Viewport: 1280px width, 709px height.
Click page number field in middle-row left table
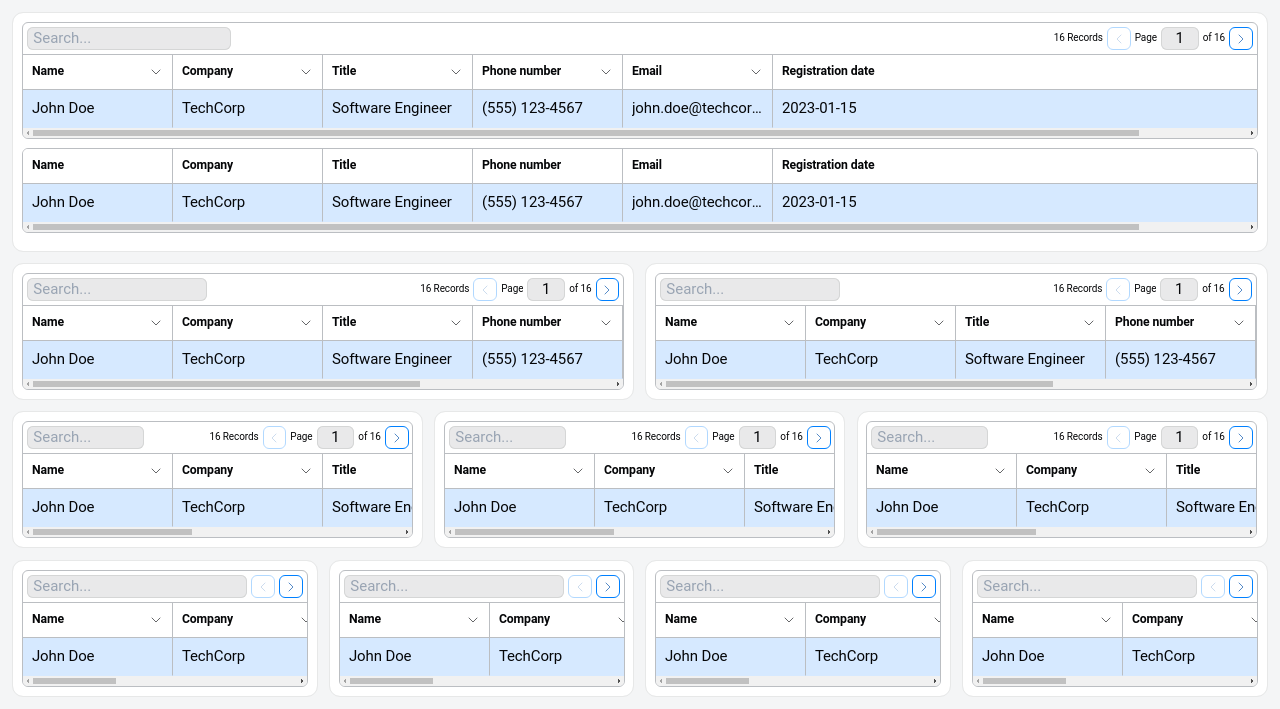(x=546, y=289)
